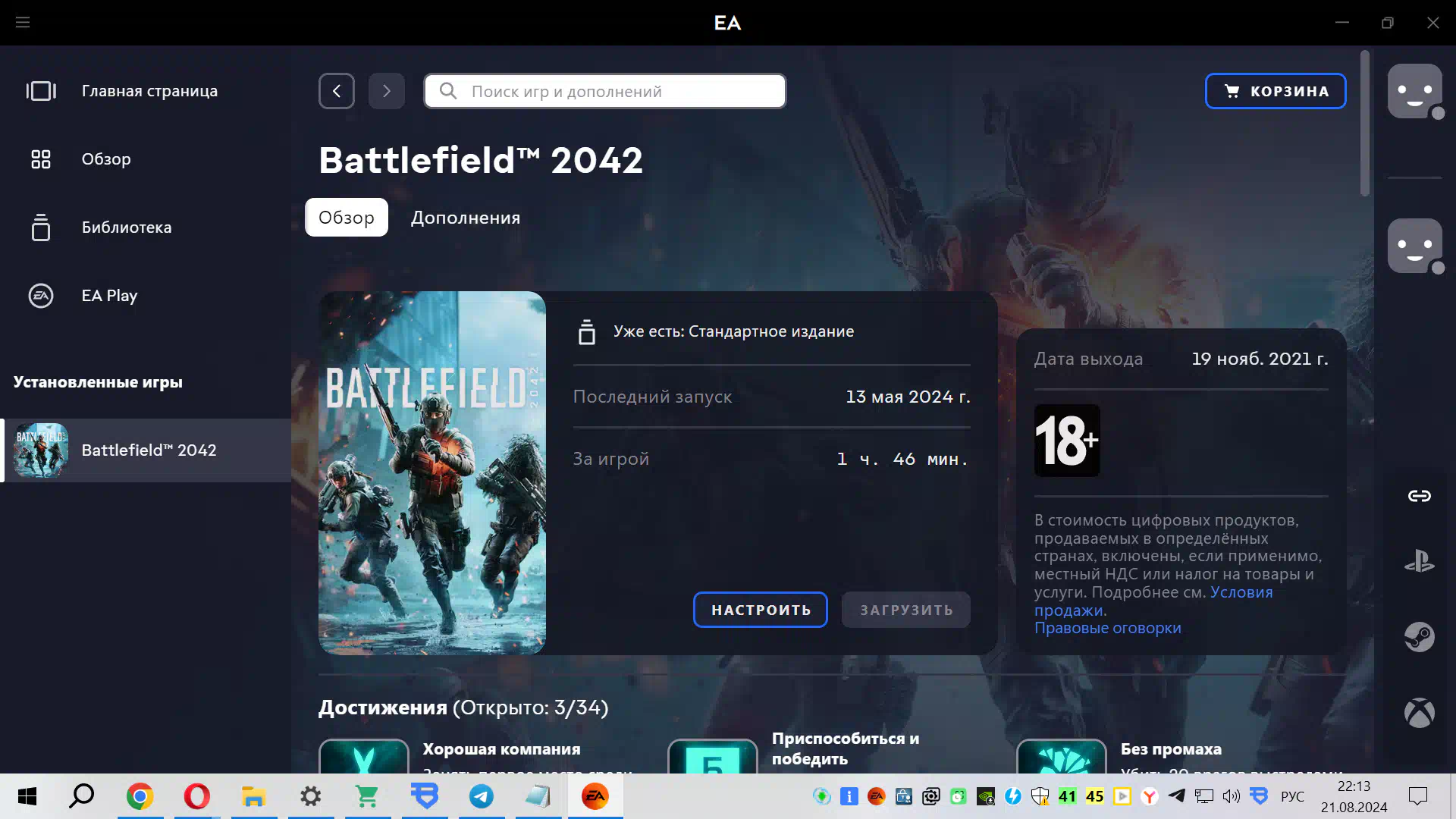Switch to the Обзор tab of the game page
1456x819 pixels.
[347, 218]
